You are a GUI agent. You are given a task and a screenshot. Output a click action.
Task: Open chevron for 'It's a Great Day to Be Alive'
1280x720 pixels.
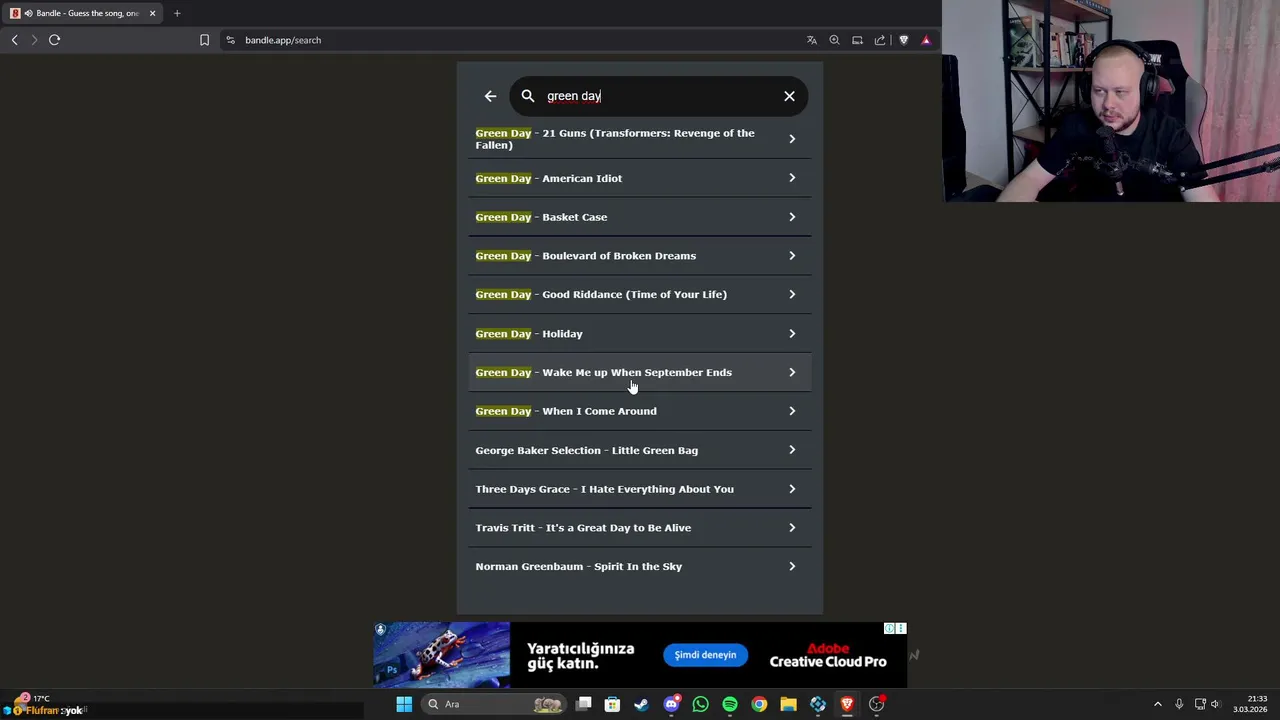tap(792, 528)
